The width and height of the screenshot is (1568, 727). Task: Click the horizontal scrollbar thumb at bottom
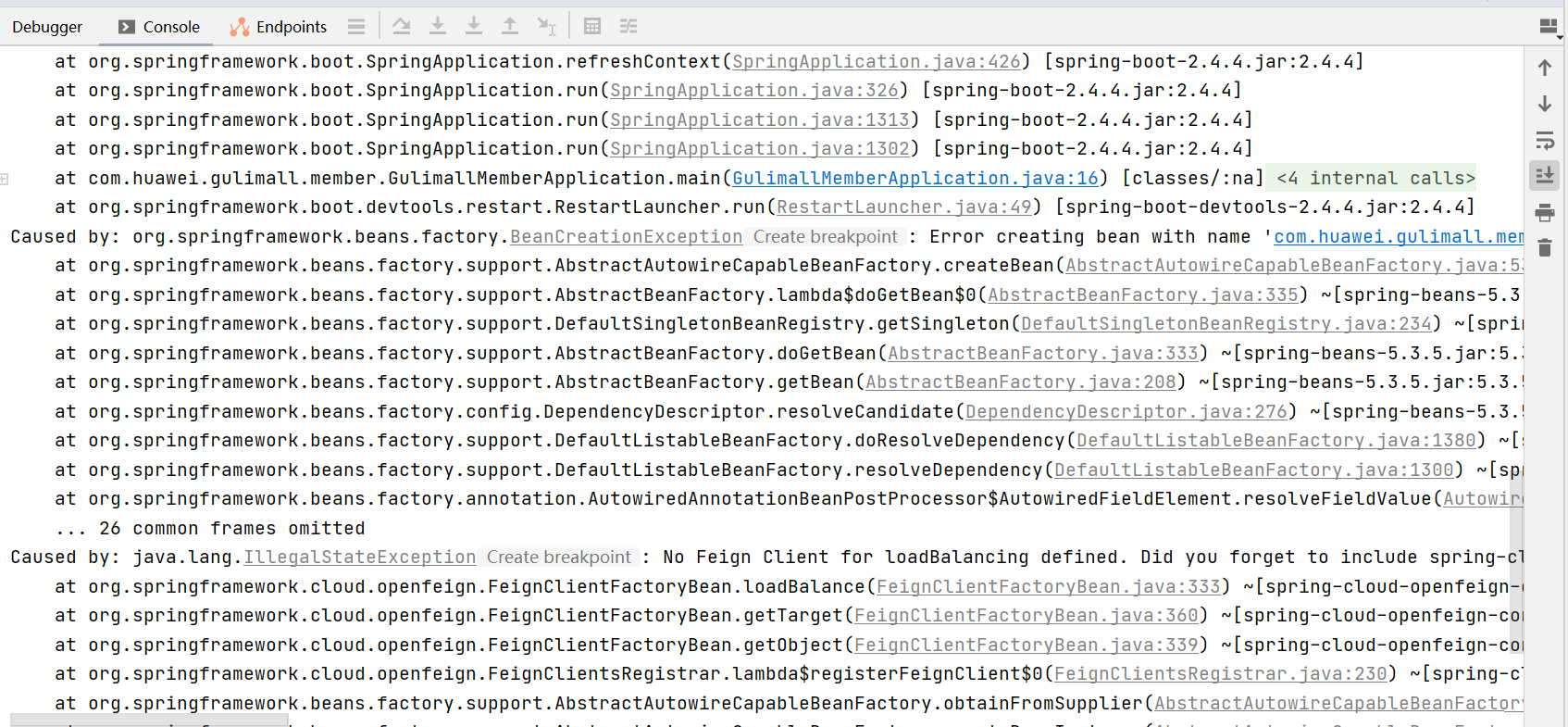[x=149, y=721]
